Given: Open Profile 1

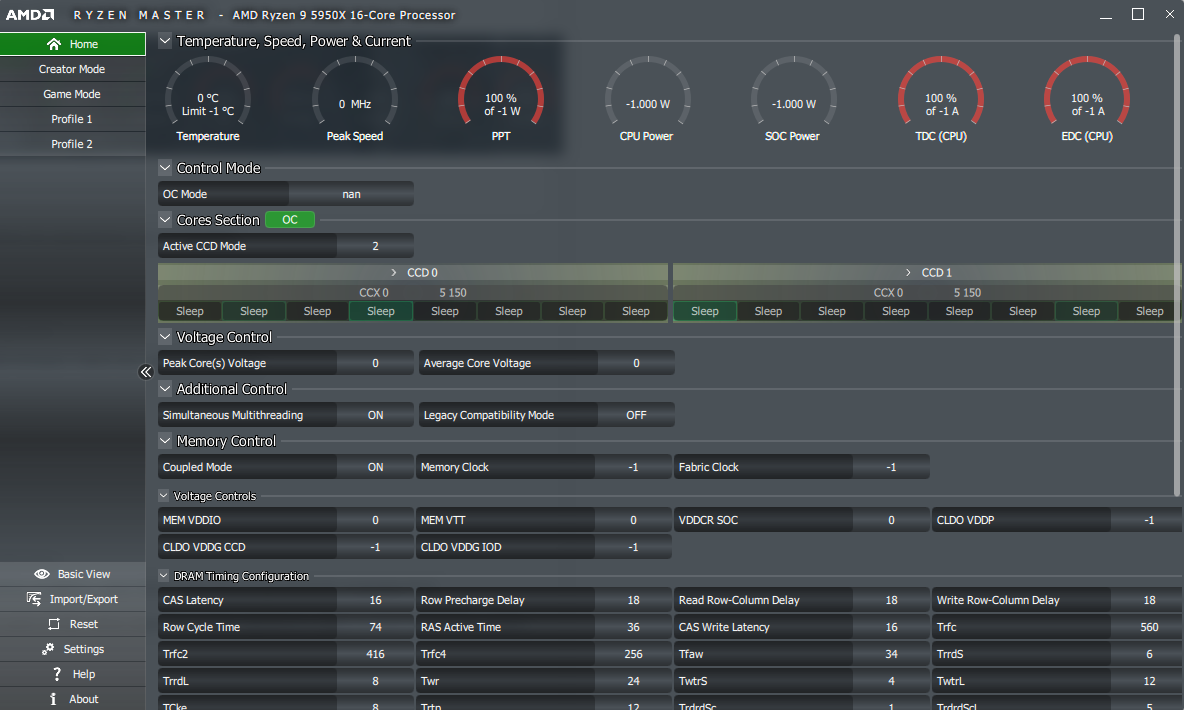Looking at the screenshot, I should point(72,119).
